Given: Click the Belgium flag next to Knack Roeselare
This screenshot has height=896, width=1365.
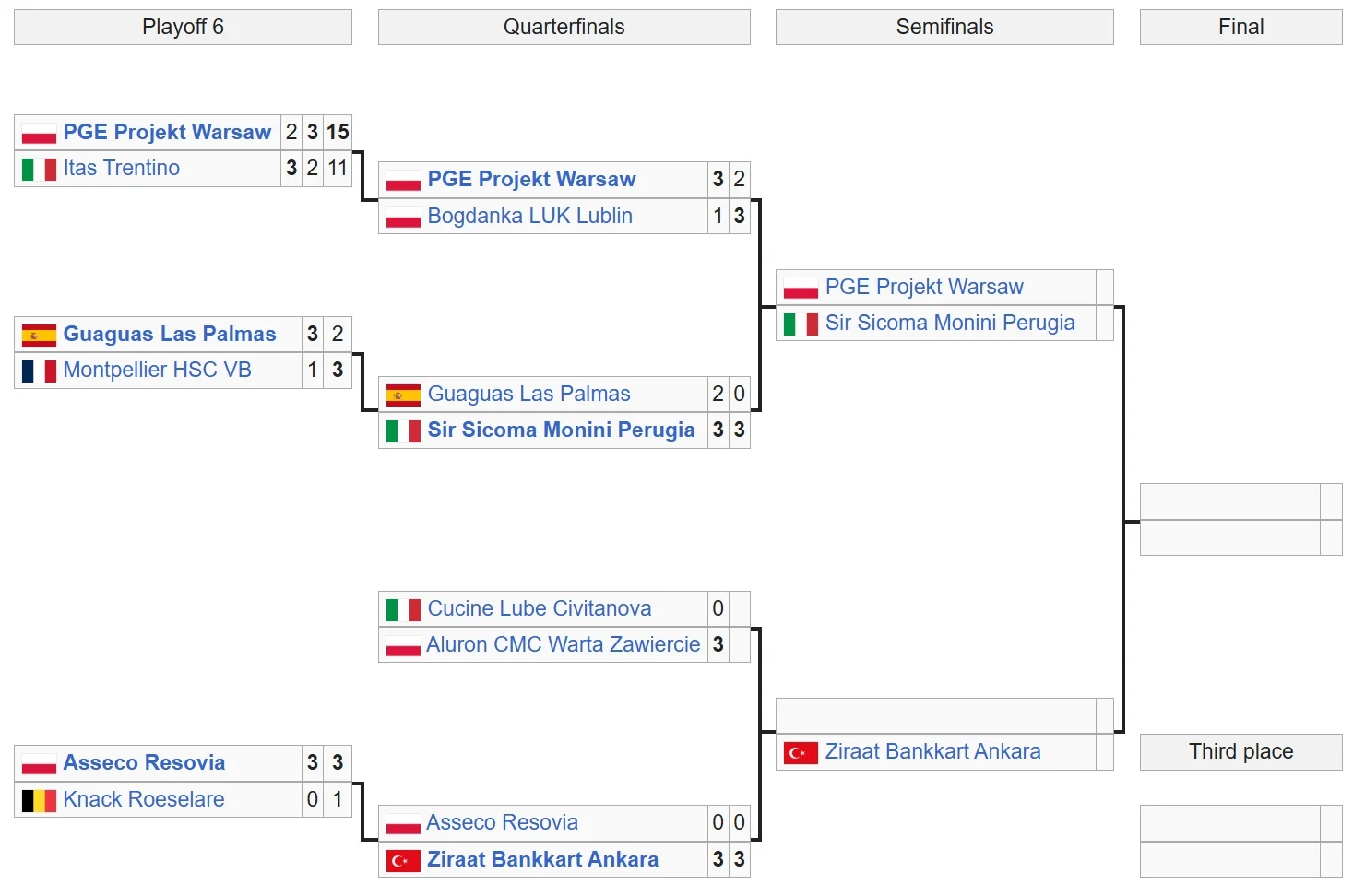Looking at the screenshot, I should click(39, 800).
